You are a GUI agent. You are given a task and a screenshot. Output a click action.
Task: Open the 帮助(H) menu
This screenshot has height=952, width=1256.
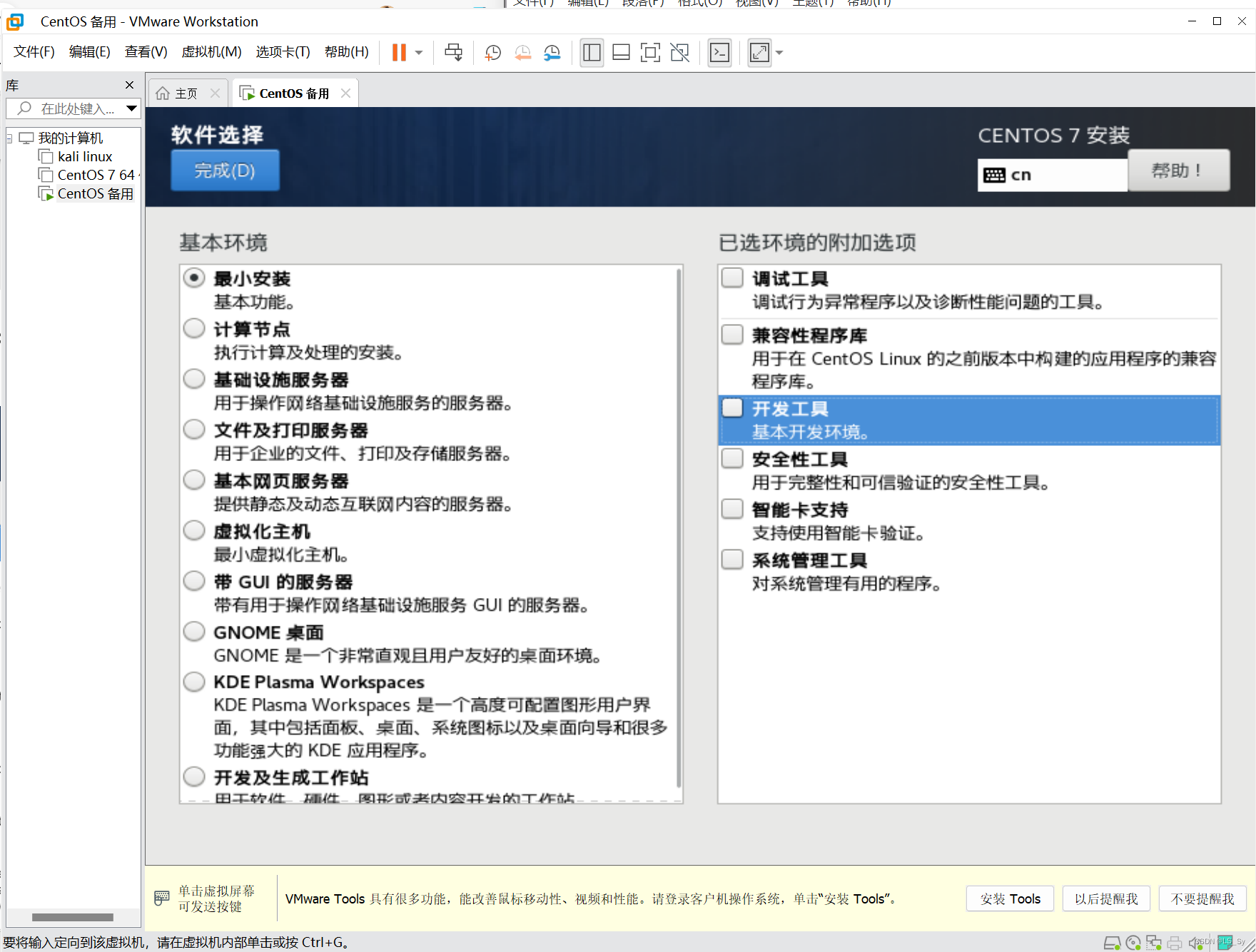(x=346, y=51)
